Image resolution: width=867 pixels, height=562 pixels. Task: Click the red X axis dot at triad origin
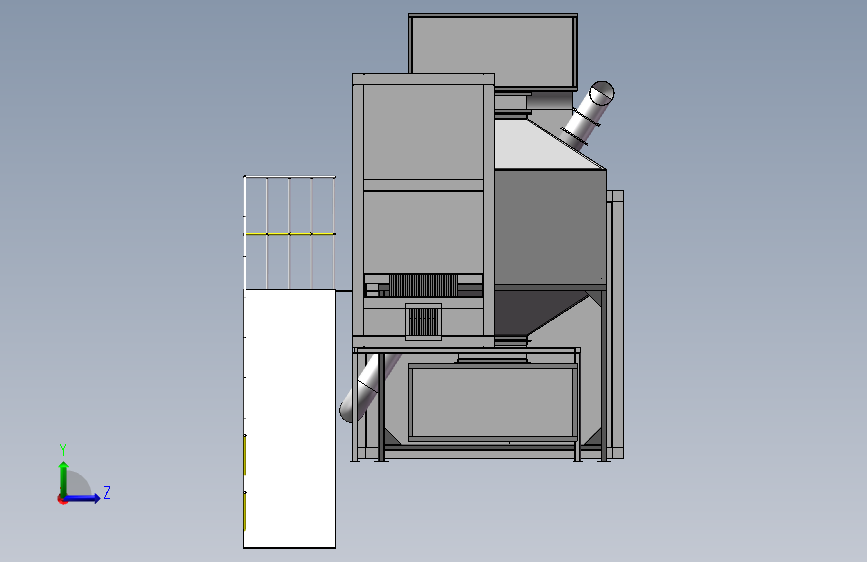pos(62,500)
